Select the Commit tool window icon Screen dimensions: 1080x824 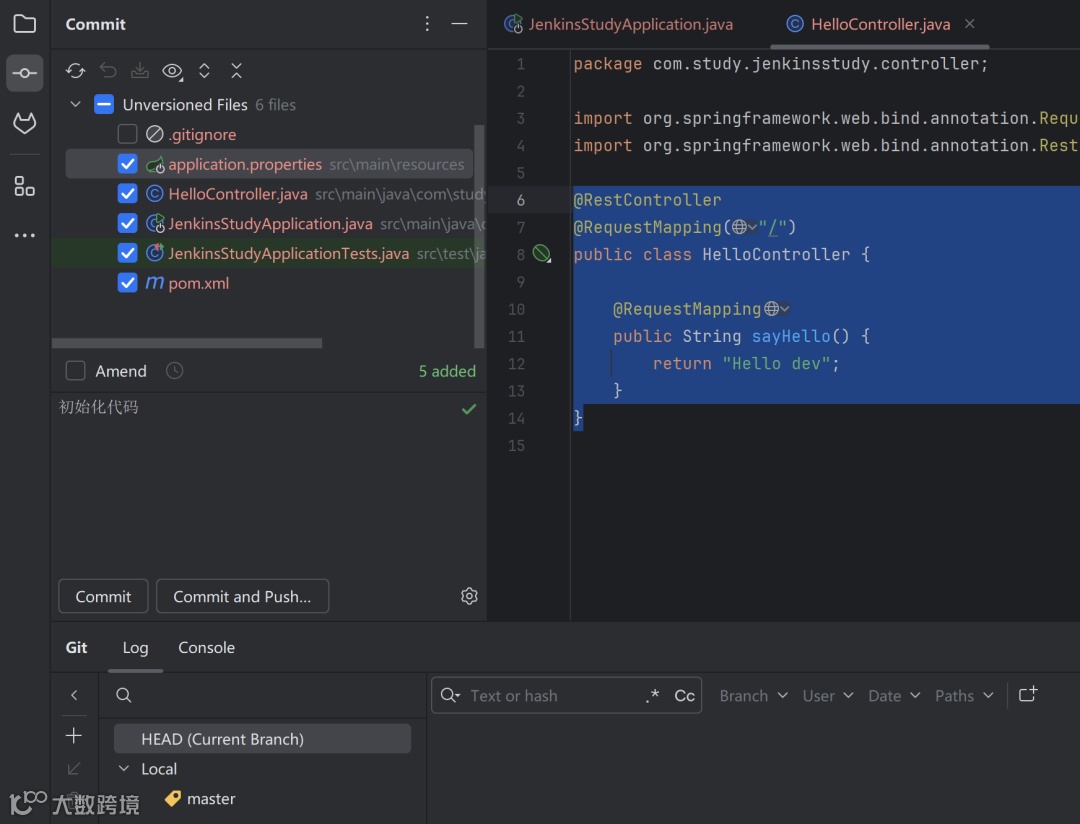(x=25, y=73)
